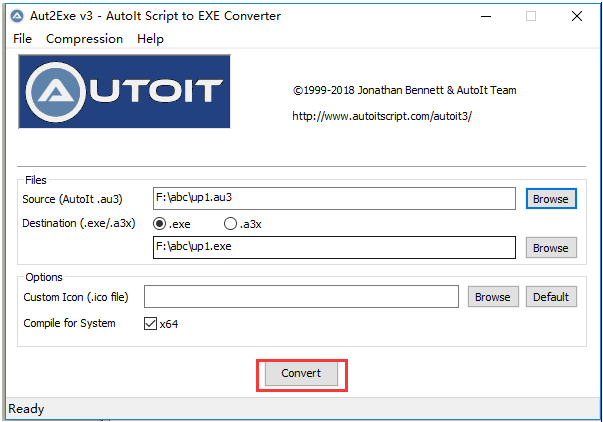Close the Aut2Exe converter window
This screenshot has width=603, height=422.
point(577,16)
